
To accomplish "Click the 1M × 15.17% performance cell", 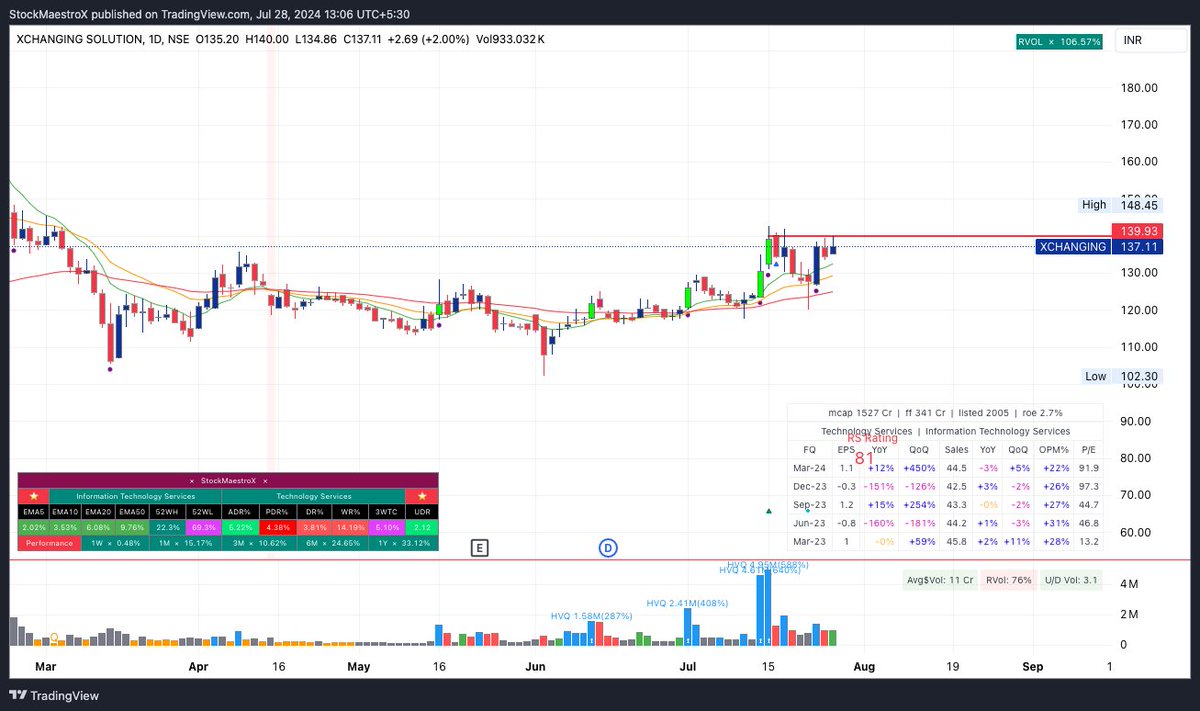I will 186,542.
